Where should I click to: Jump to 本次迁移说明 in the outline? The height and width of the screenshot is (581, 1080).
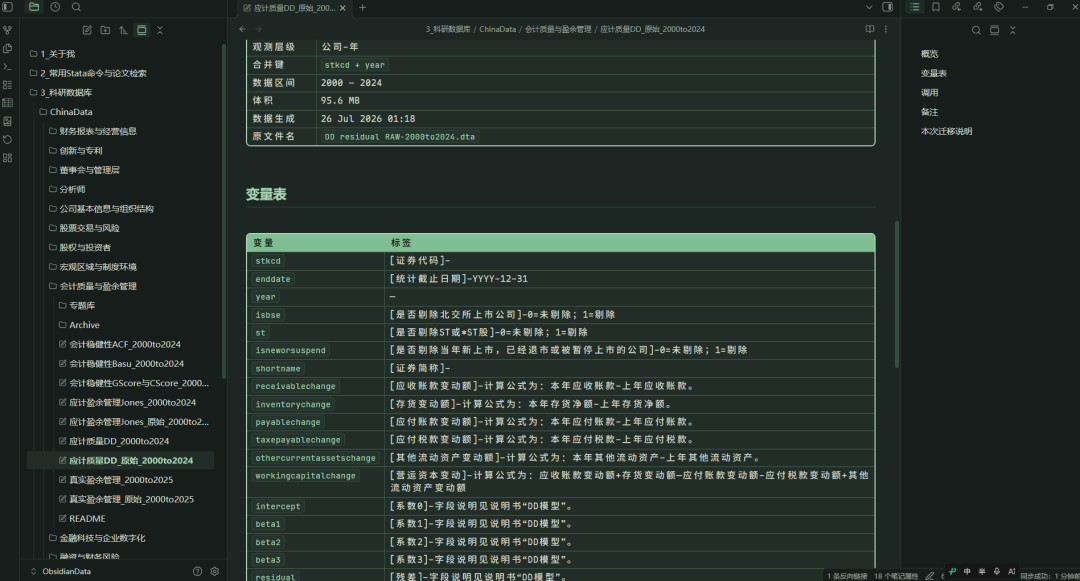tap(946, 131)
